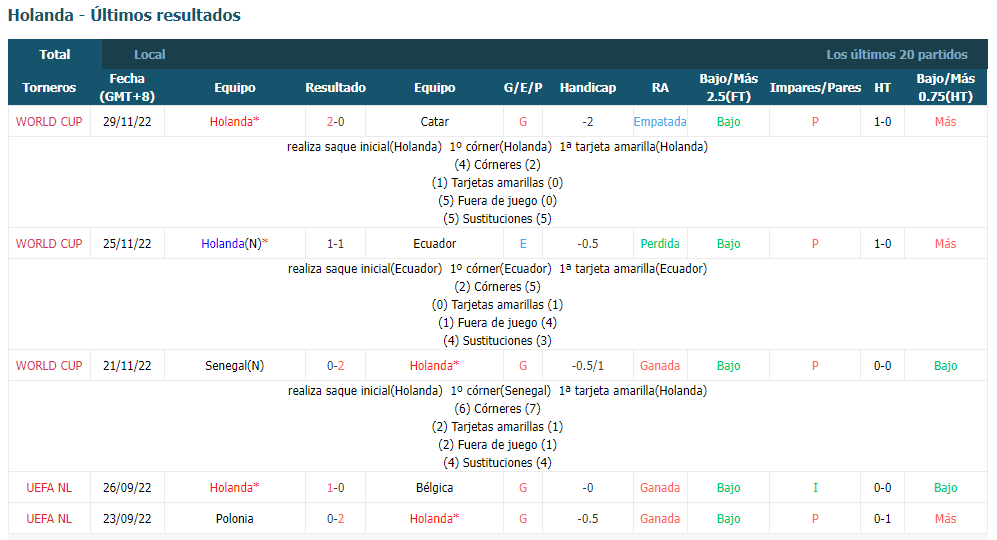997x540 pixels.
Task: Switch to the Local tab
Action: click(149, 55)
